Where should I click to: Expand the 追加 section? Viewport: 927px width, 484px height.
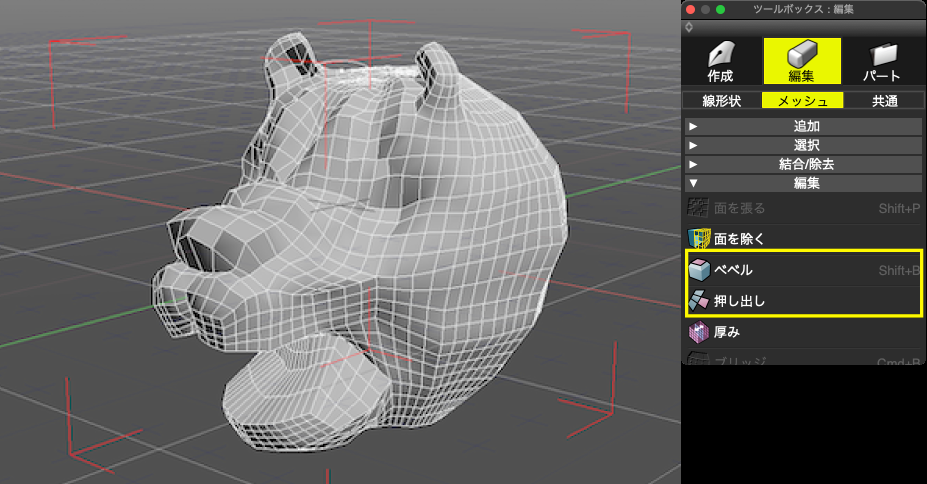[x=804, y=127]
